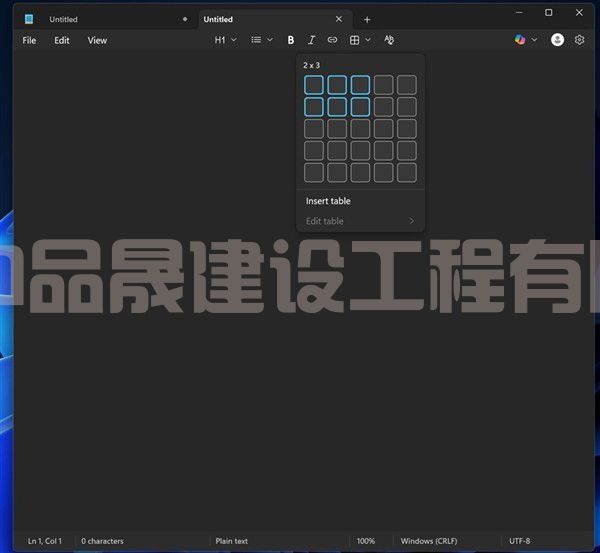Viewport: 600px width, 553px height.
Task: Click the 0 characters count in the status bar
Action: [x=102, y=541]
